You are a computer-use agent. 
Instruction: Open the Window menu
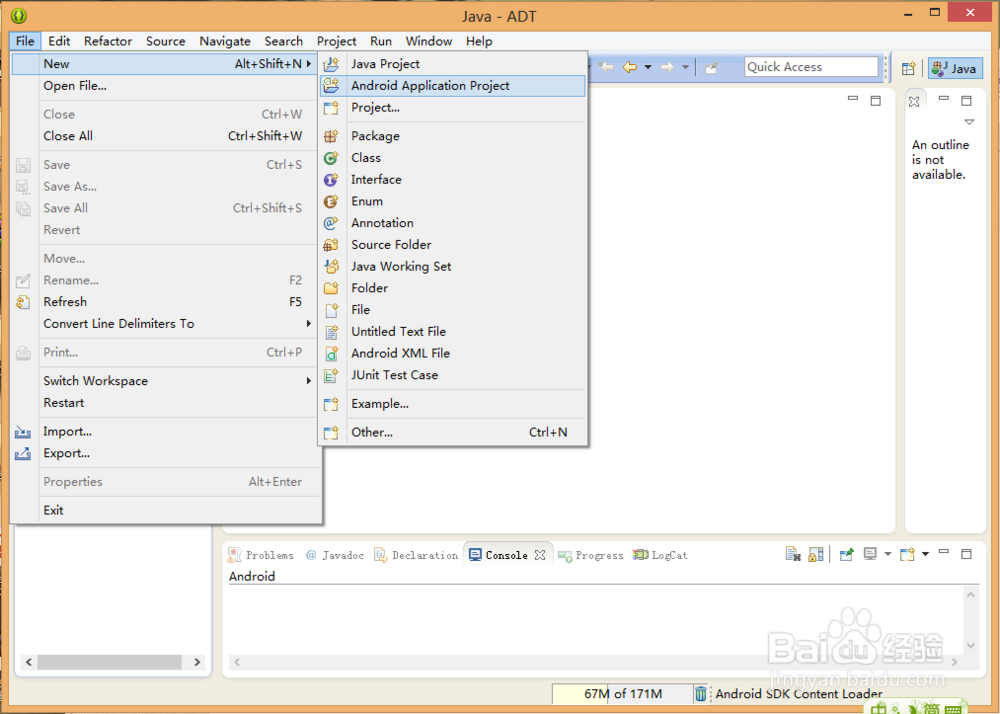(429, 41)
